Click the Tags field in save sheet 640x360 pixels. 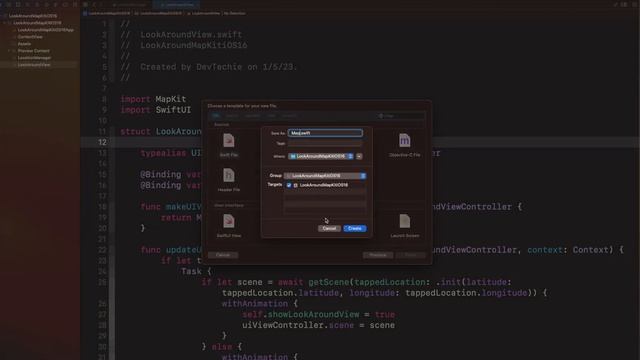pos(325,143)
